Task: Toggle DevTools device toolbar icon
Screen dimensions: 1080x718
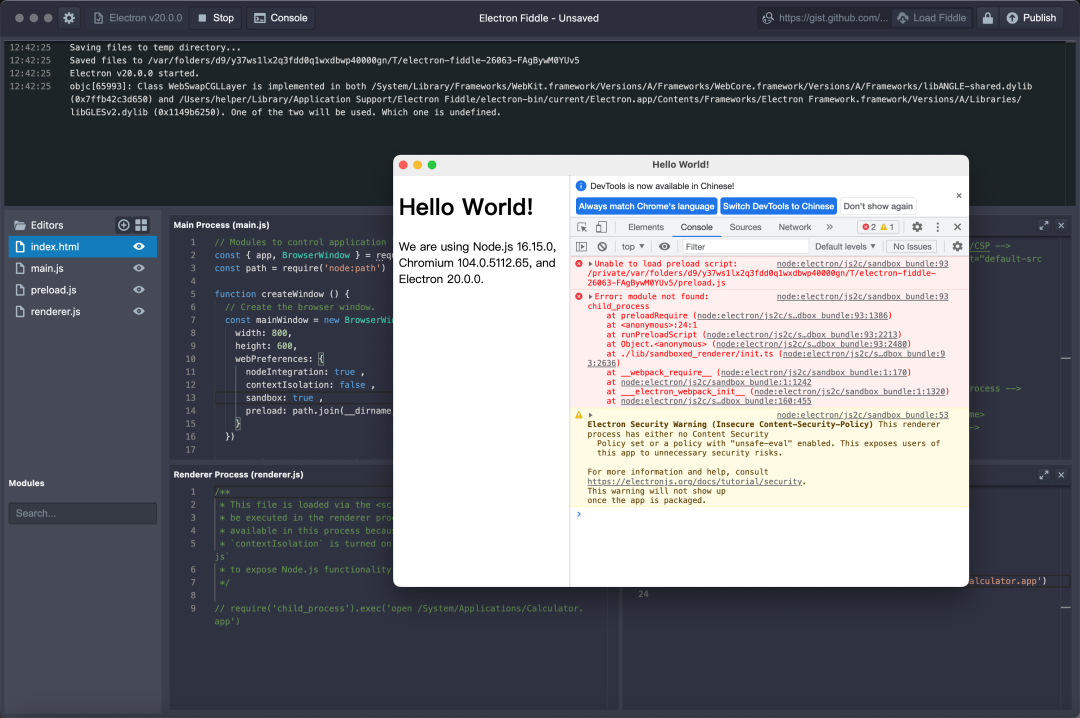Action: (601, 227)
